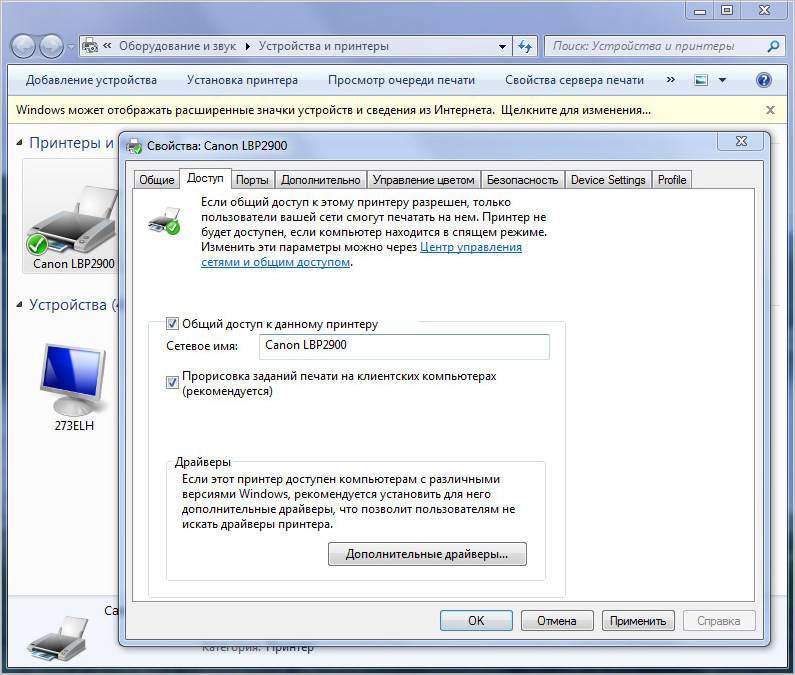Click the double chevron before Оборудование и звук
795x675 pixels.
(x=107, y=46)
